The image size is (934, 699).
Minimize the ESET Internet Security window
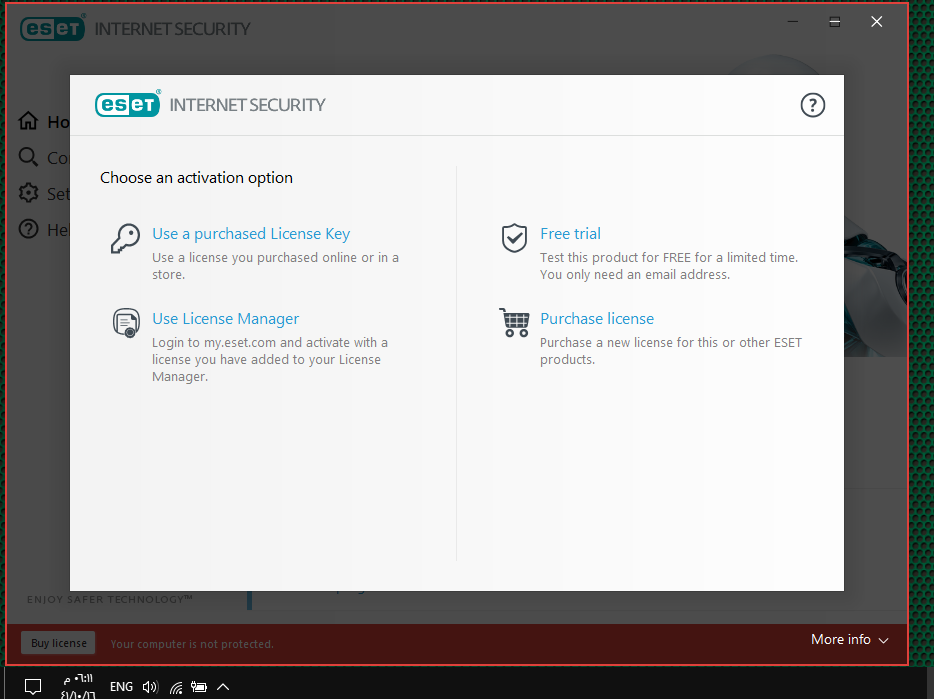click(x=792, y=21)
